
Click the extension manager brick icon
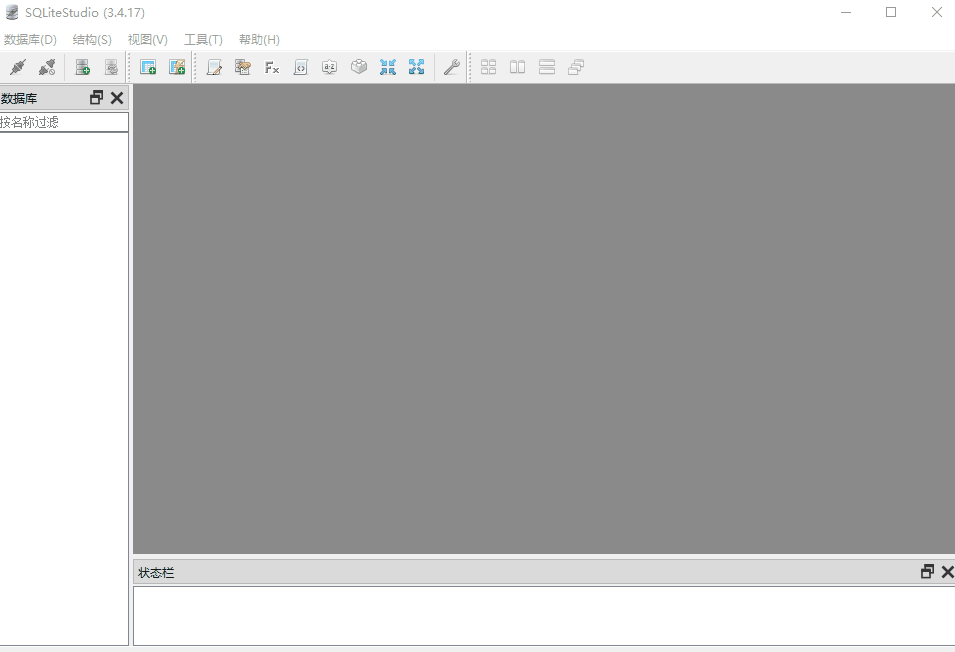pyautogui.click(x=358, y=67)
